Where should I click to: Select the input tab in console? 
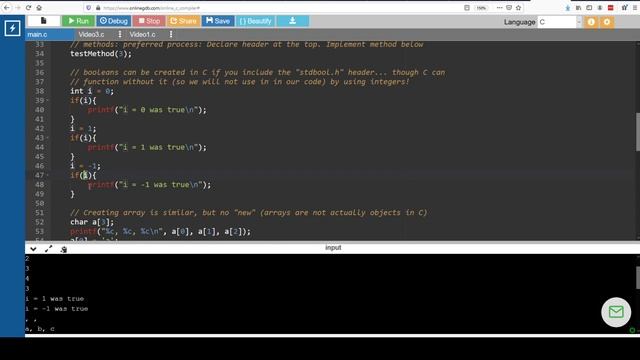point(333,247)
